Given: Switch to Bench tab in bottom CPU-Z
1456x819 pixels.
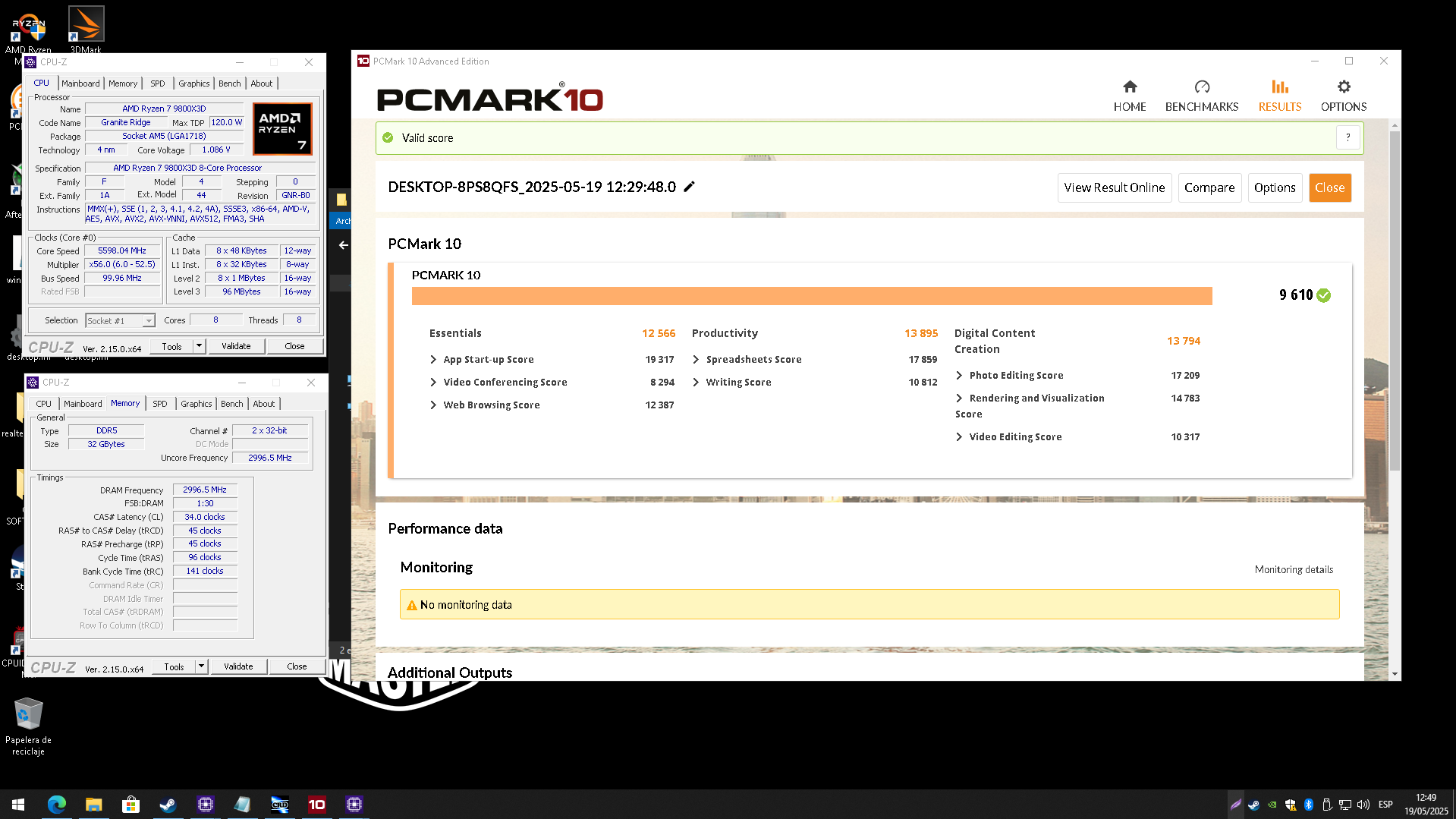Looking at the screenshot, I should point(232,404).
